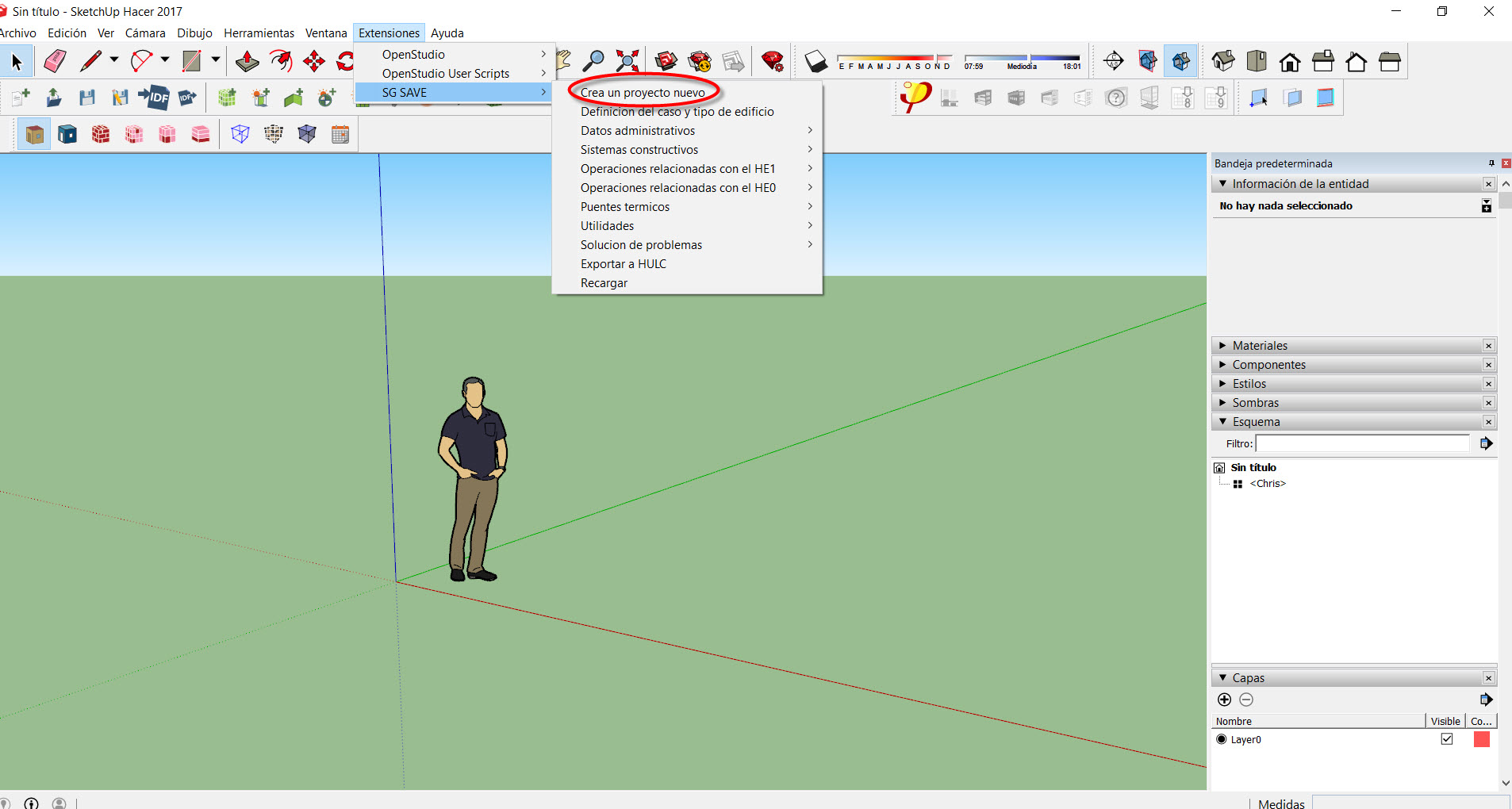Click the SG SAVE logo toolbar icon

pyautogui.click(x=915, y=97)
